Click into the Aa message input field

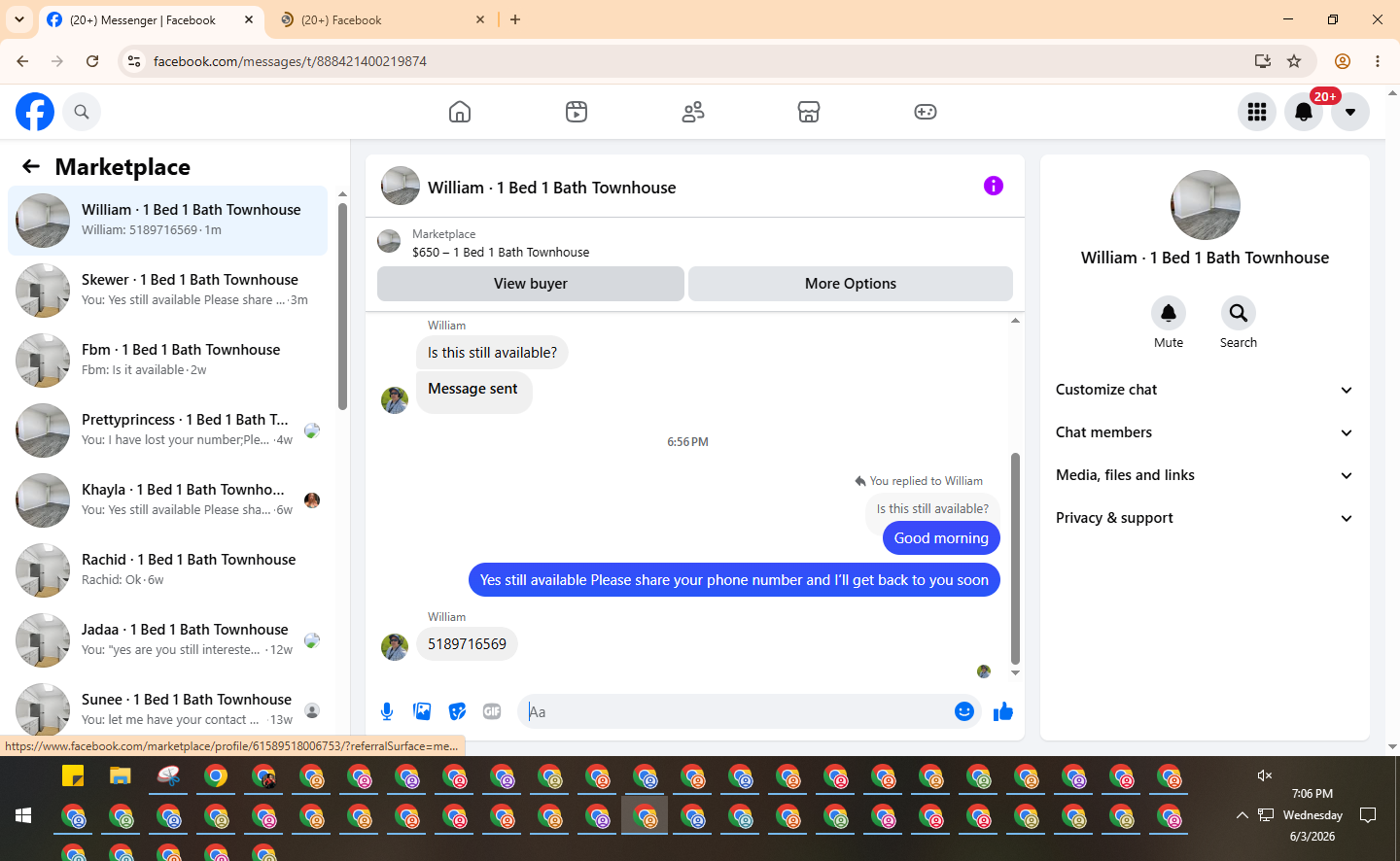[x=737, y=711]
